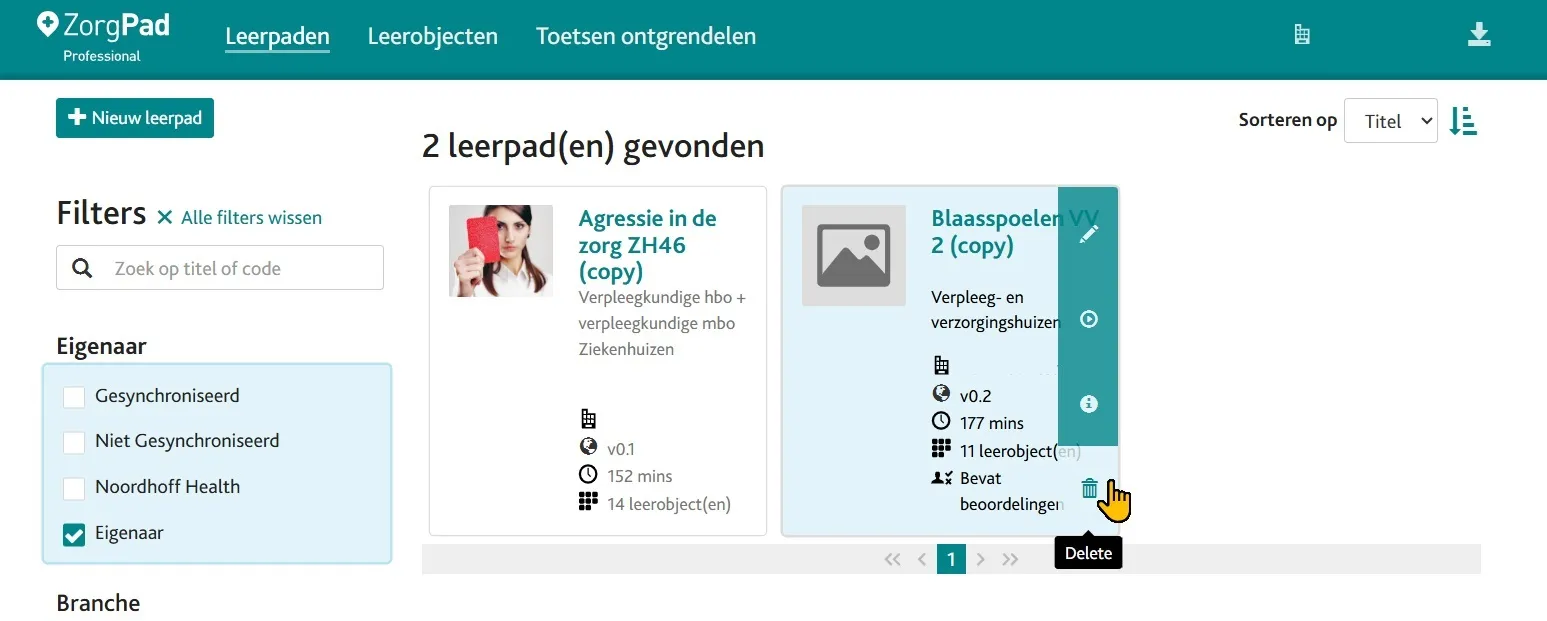Click the Agressie in de zorg thumbnail image
Image resolution: width=1547 pixels, height=621 pixels.
pyautogui.click(x=501, y=251)
